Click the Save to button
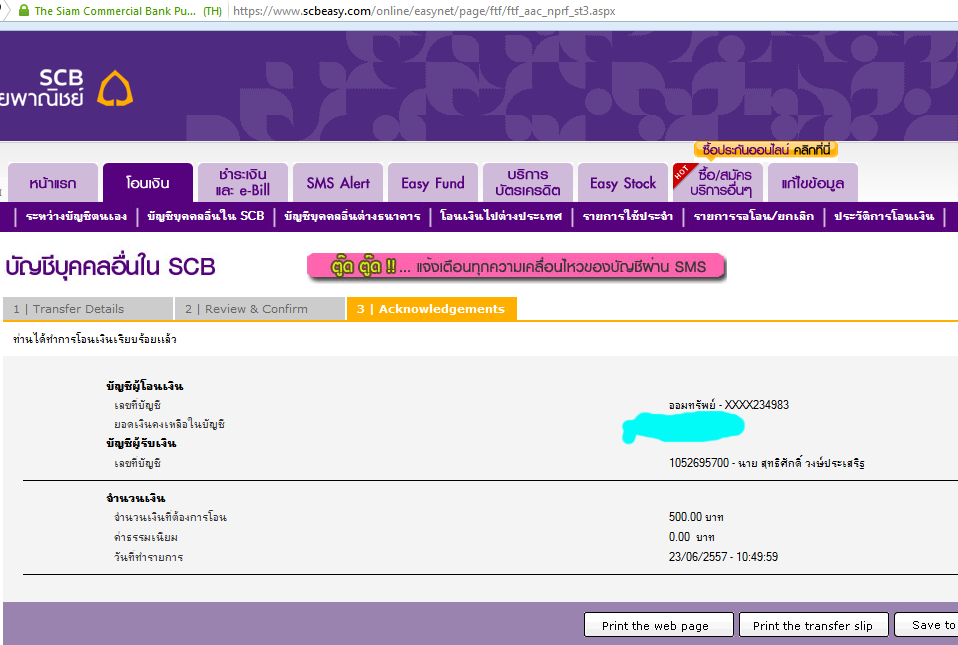The image size is (958, 645). pos(926,625)
